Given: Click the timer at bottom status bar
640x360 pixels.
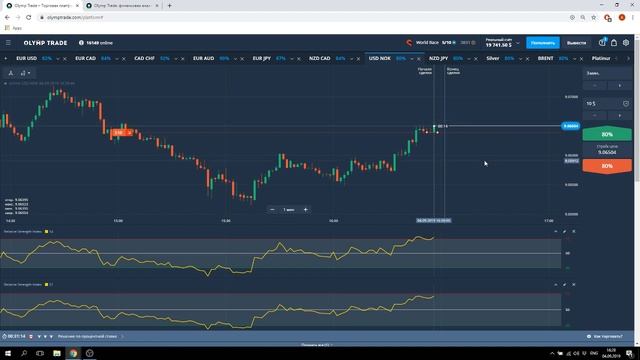Looking at the screenshot, I should 14,336.
